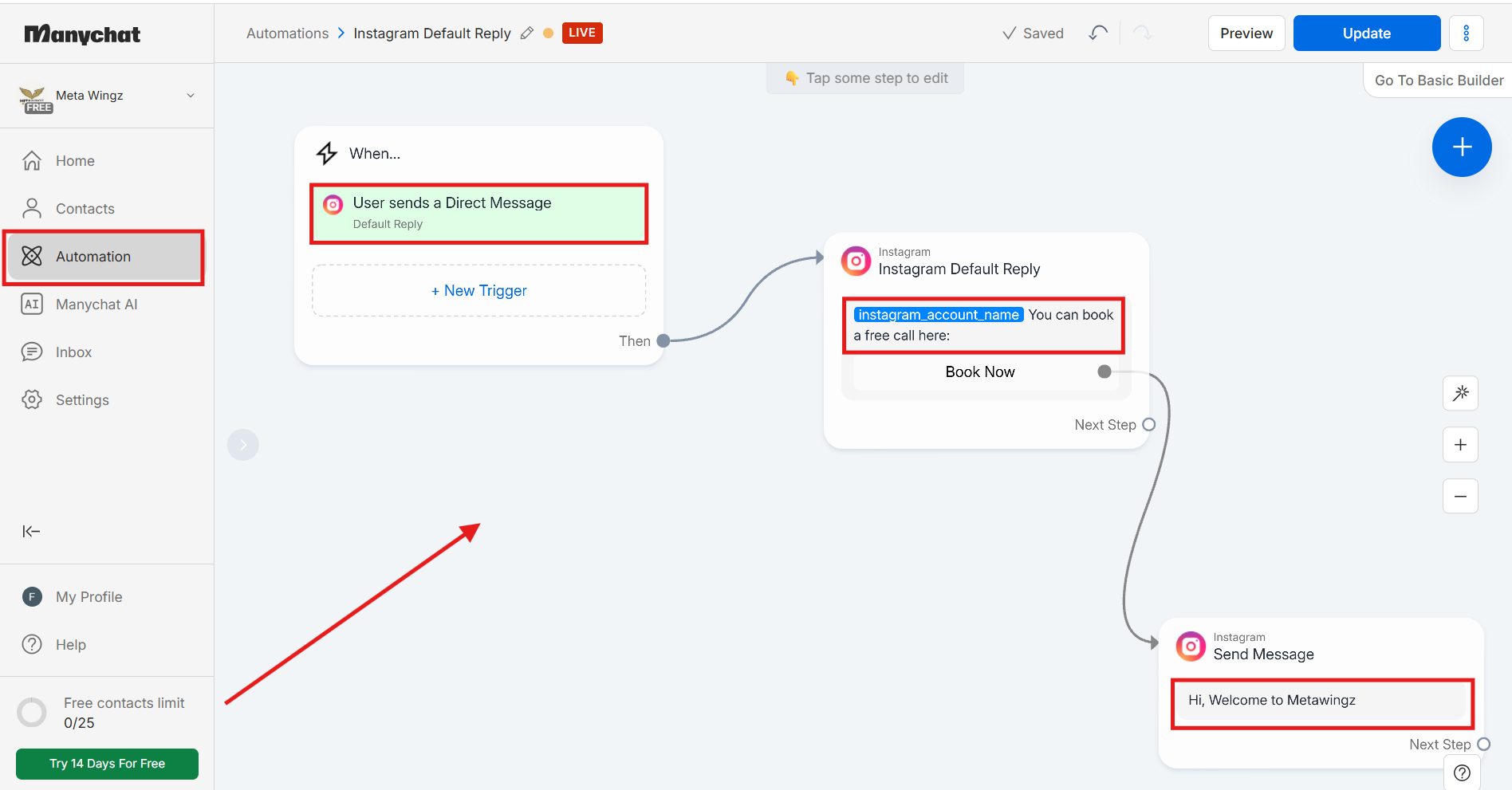Open the Settings gear icon
This screenshot has width=1512, height=790.
pyautogui.click(x=32, y=399)
